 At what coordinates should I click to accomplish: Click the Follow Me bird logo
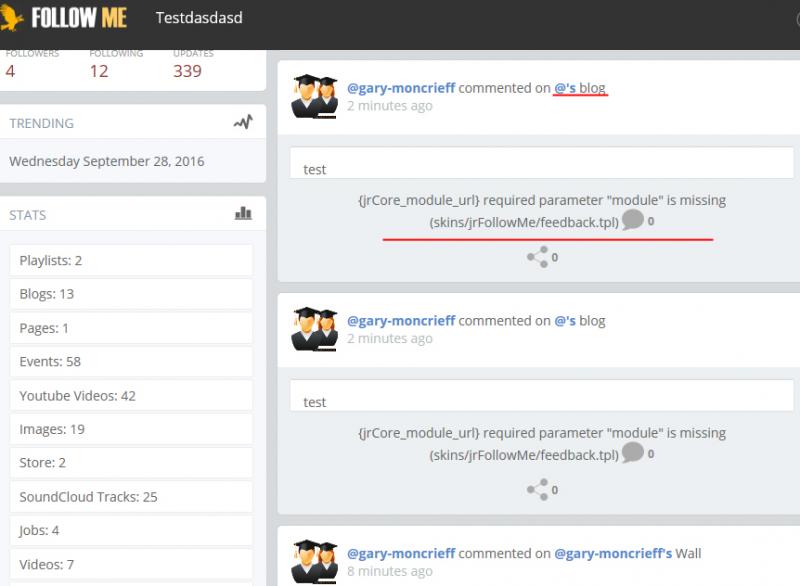[10, 17]
